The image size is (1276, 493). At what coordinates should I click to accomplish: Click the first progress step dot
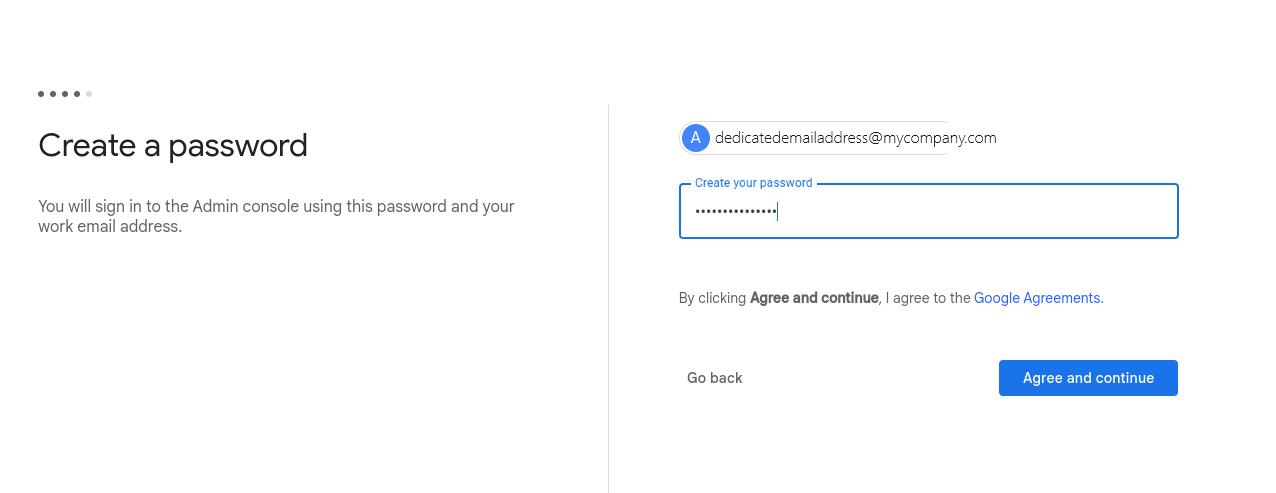click(x=41, y=94)
